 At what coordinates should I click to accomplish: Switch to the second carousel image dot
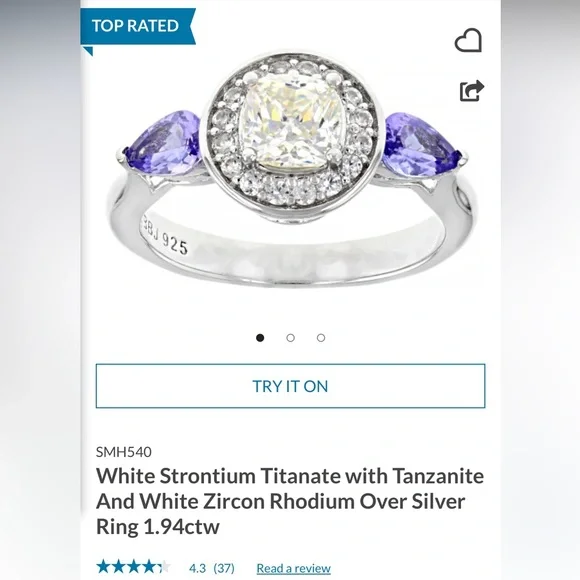click(290, 338)
